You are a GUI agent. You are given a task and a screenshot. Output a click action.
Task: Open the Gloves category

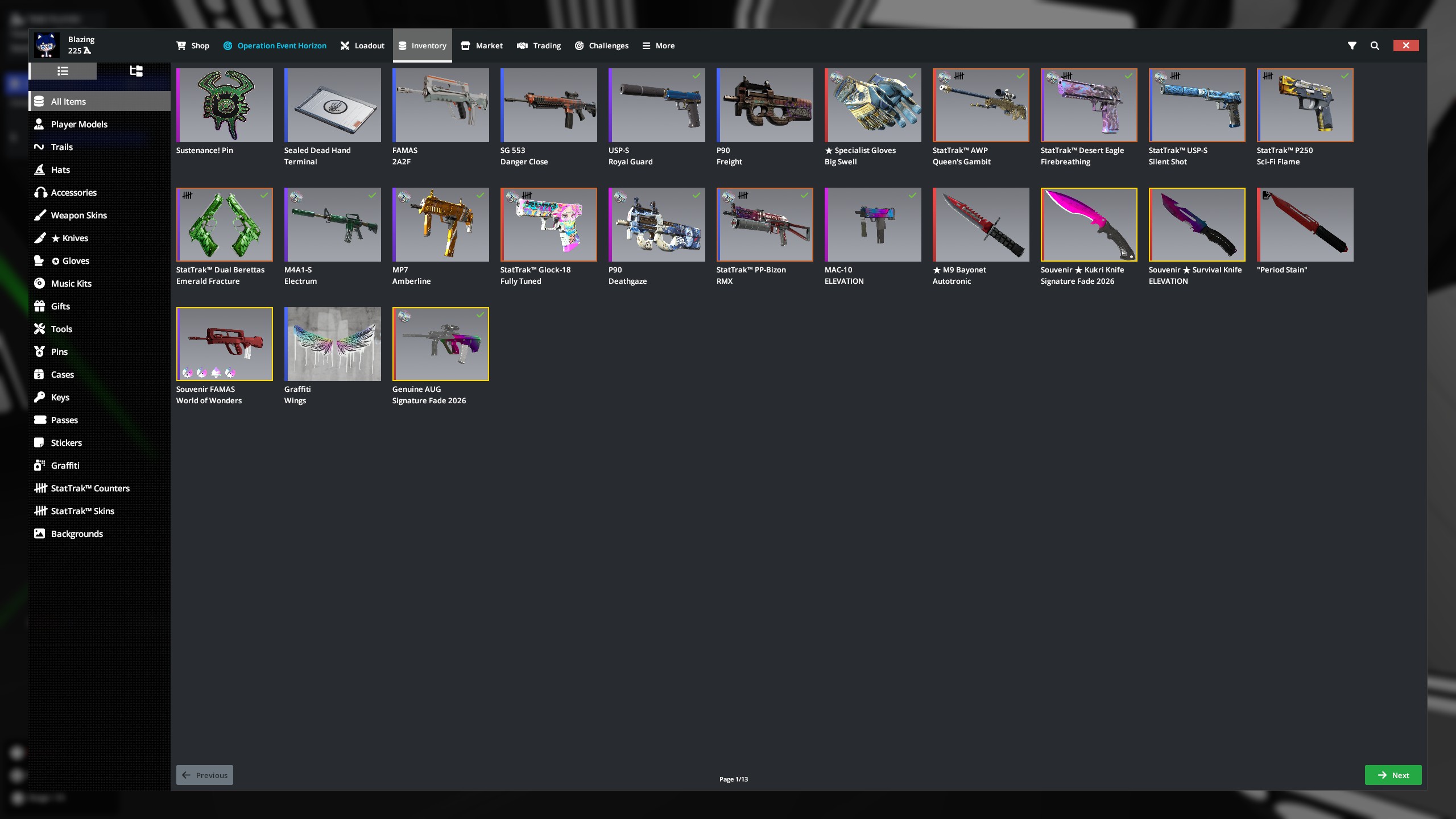(70, 260)
